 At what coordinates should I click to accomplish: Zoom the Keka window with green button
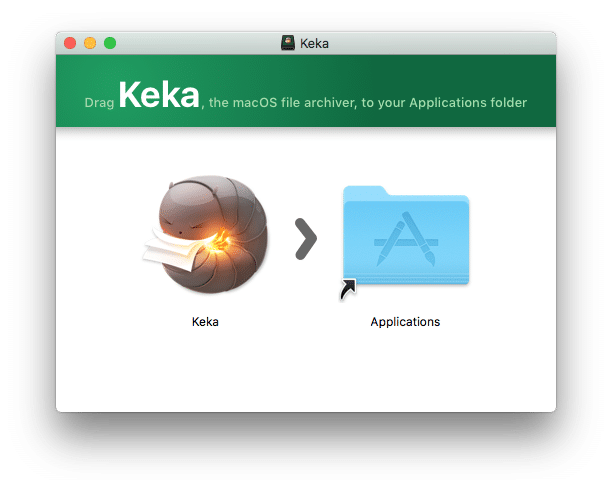(x=110, y=43)
